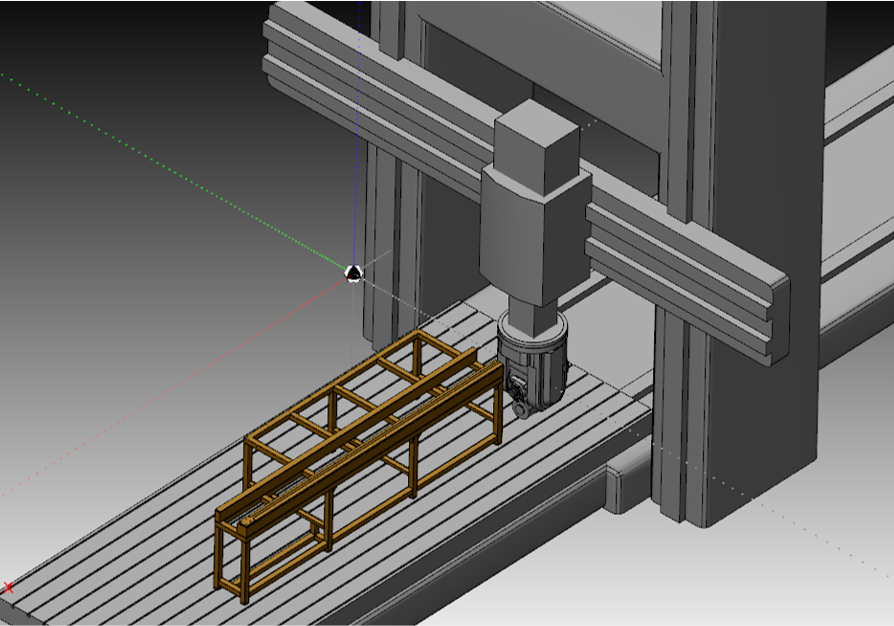Click the blue dotted vertical axis line

(357, 150)
